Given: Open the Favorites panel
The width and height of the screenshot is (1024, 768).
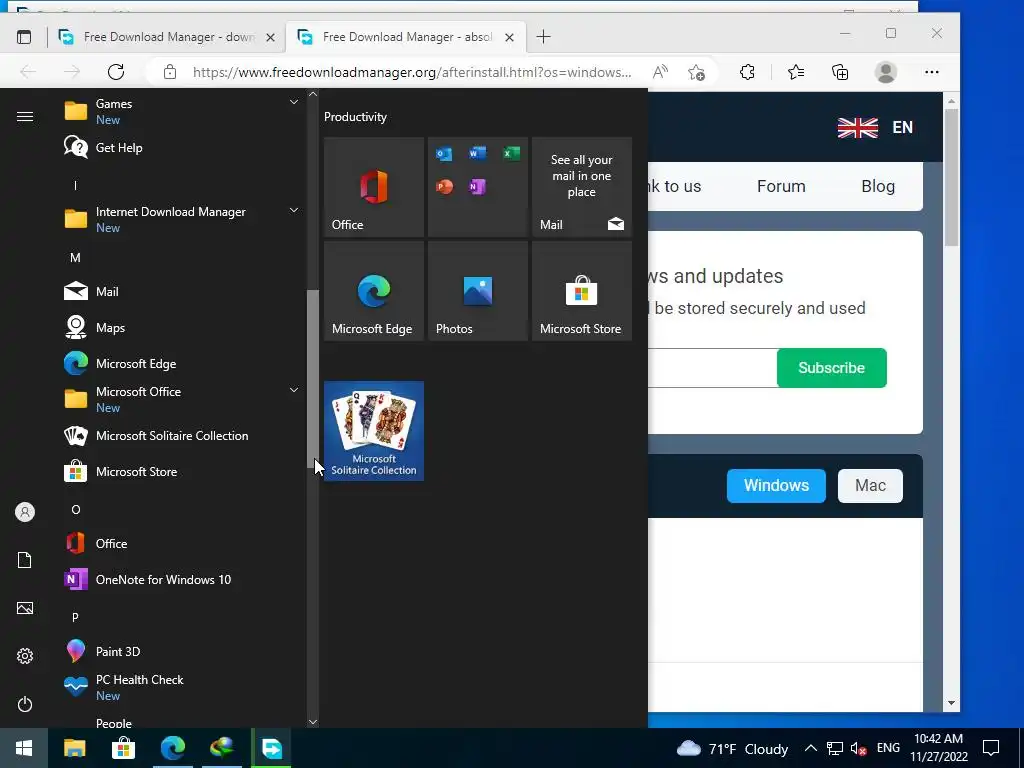Looking at the screenshot, I should point(795,72).
